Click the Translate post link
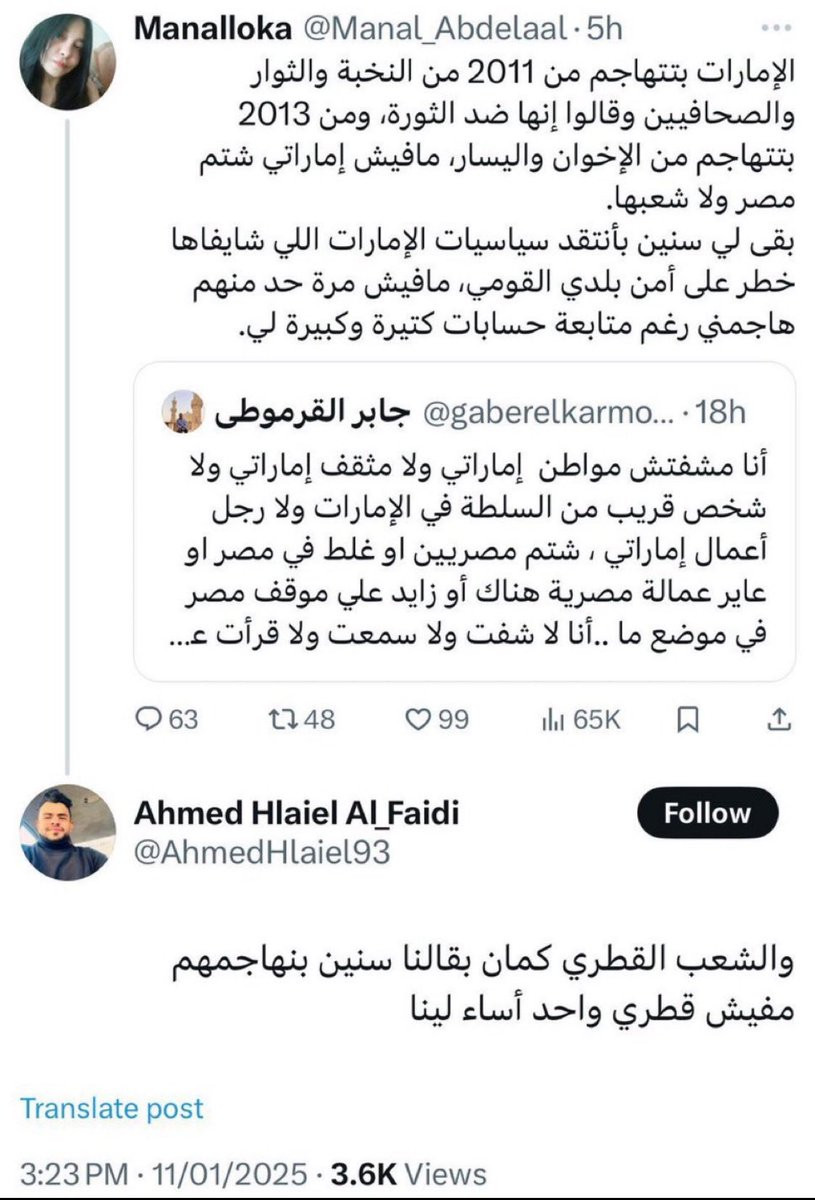The width and height of the screenshot is (815, 1200). [112, 1108]
